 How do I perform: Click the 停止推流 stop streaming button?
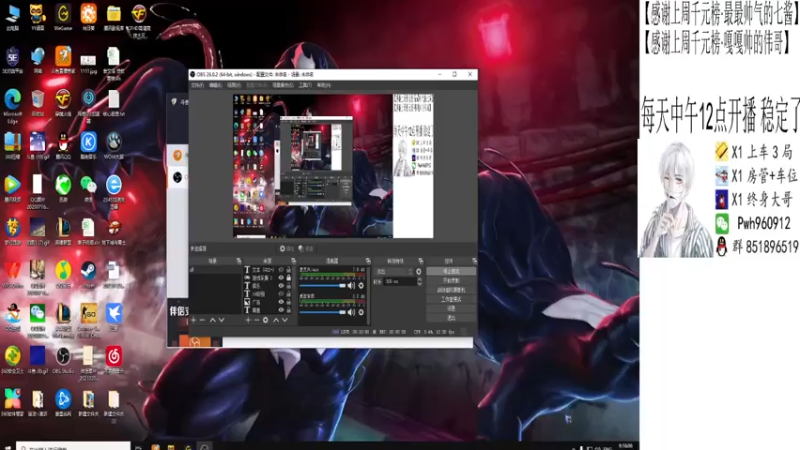[451, 271]
